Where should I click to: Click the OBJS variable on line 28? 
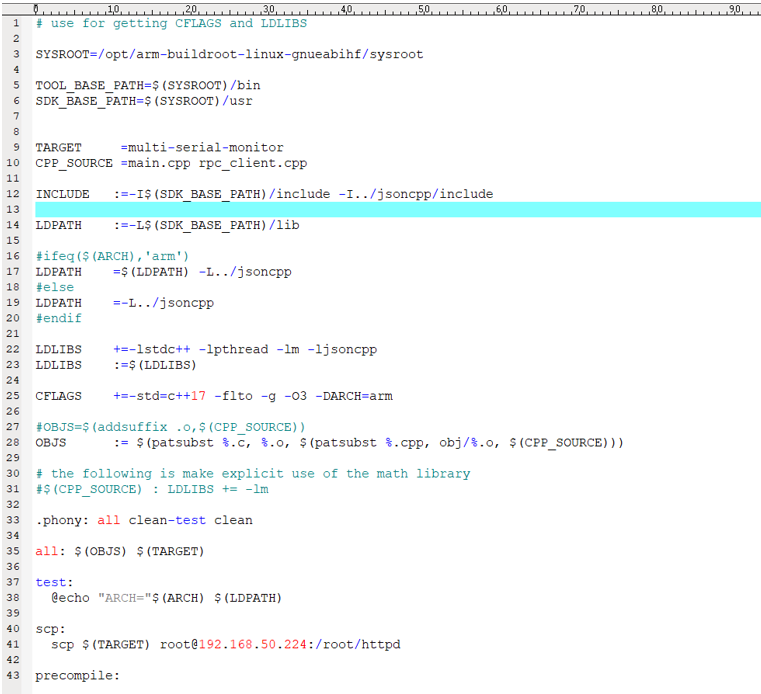click(50, 443)
